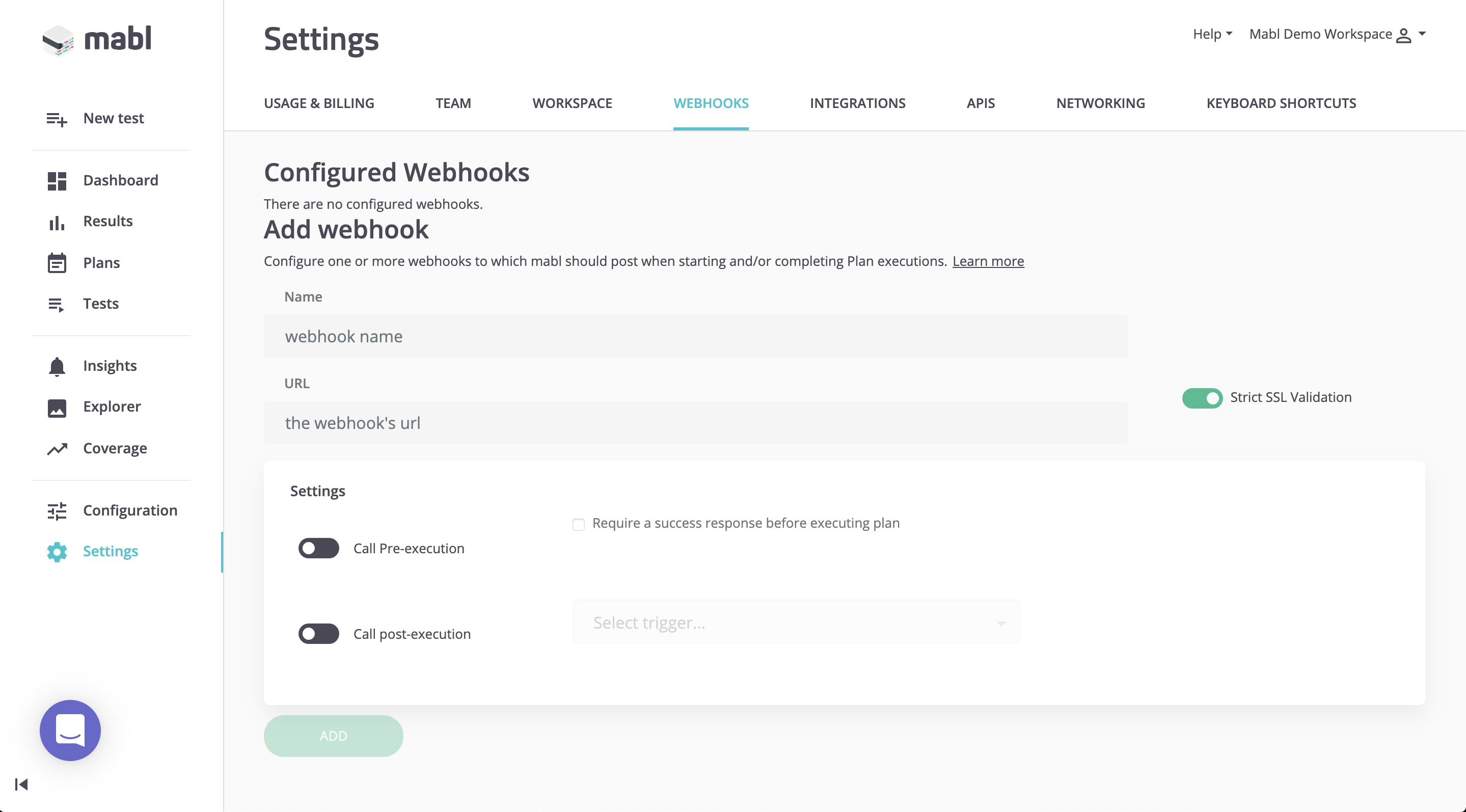Screen dimensions: 1466x812
Task: Expand the Help menu
Action: coord(1212,34)
